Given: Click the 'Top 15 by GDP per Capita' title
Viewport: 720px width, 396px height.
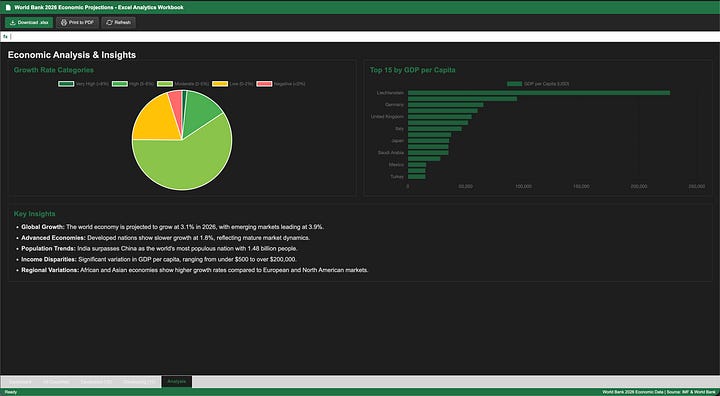Looking at the screenshot, I should (413, 70).
